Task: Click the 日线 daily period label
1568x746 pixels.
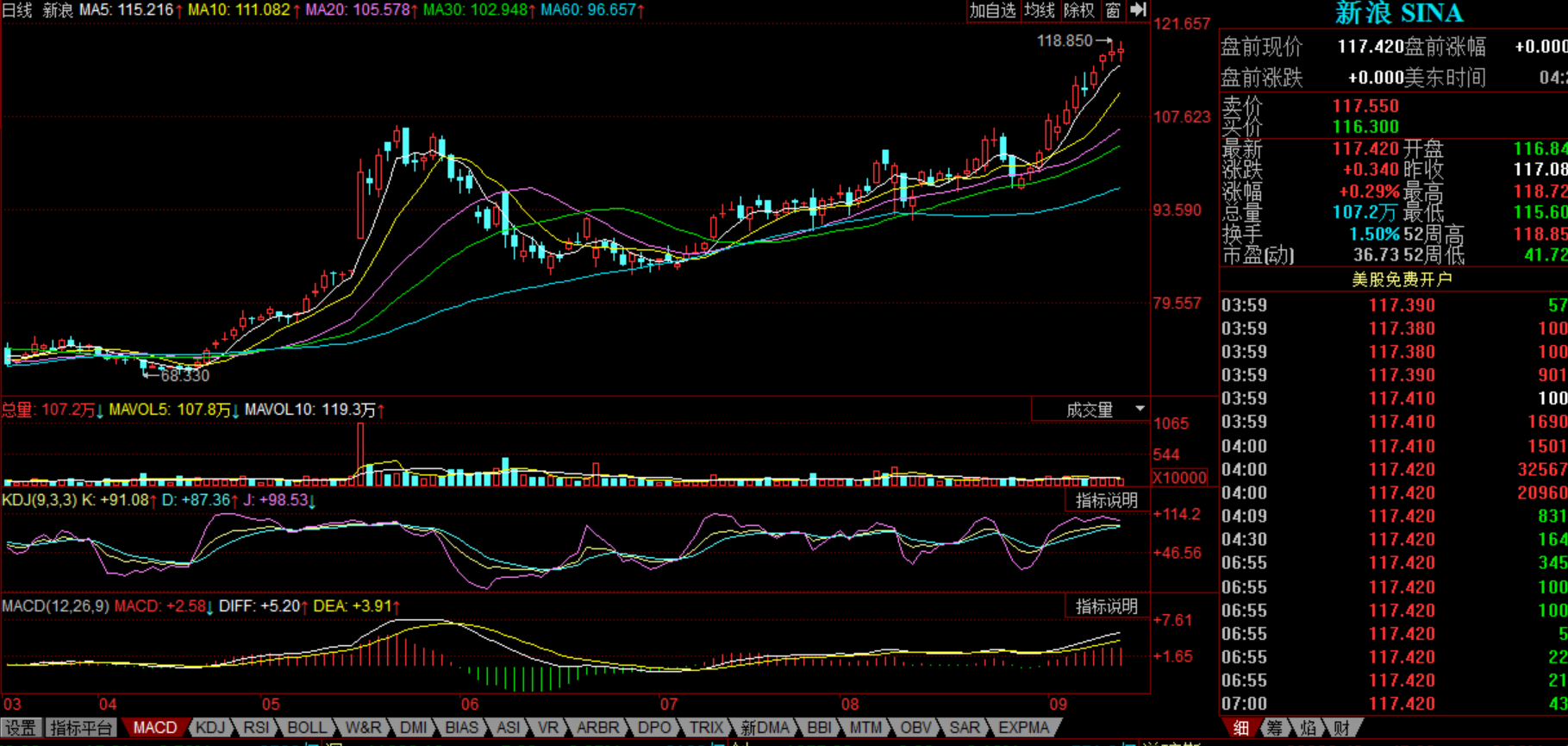Action: point(17,10)
